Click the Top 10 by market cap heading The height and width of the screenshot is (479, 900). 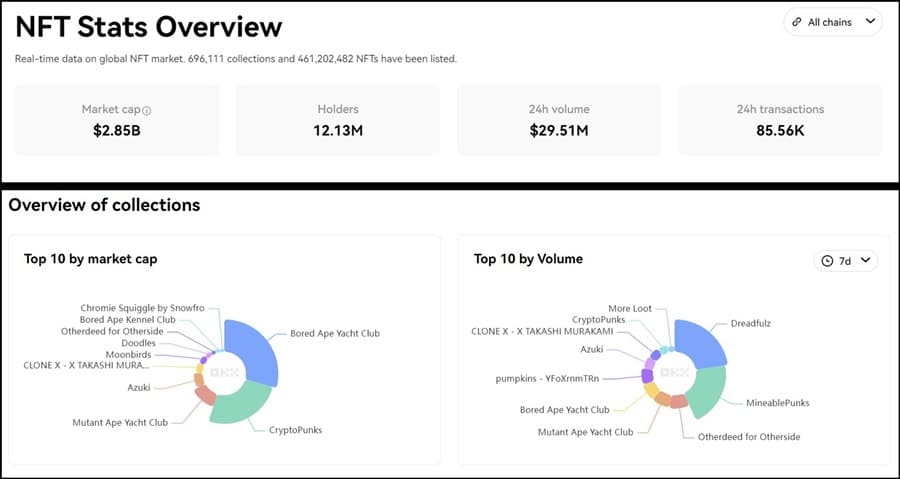point(90,259)
